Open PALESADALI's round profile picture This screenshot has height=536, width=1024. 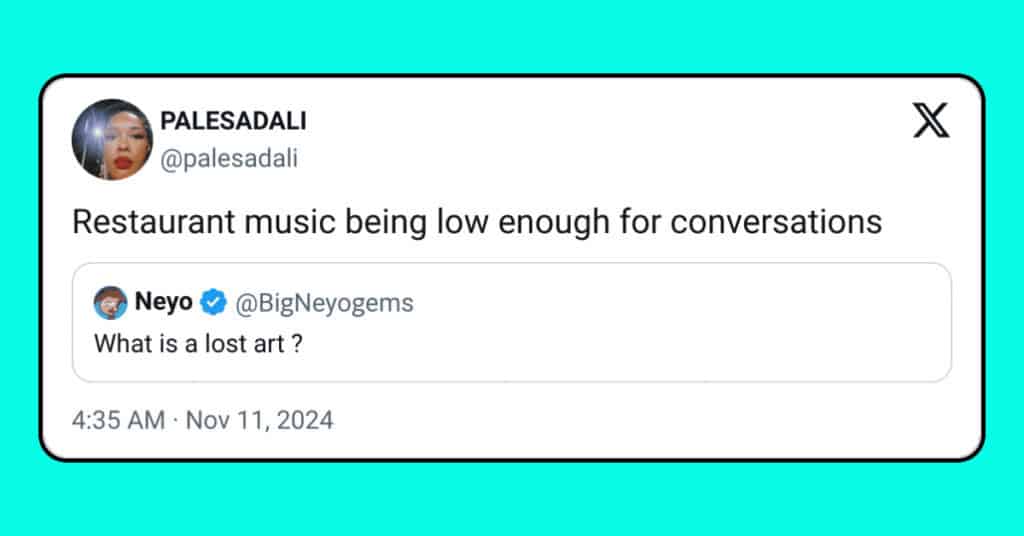click(x=112, y=139)
